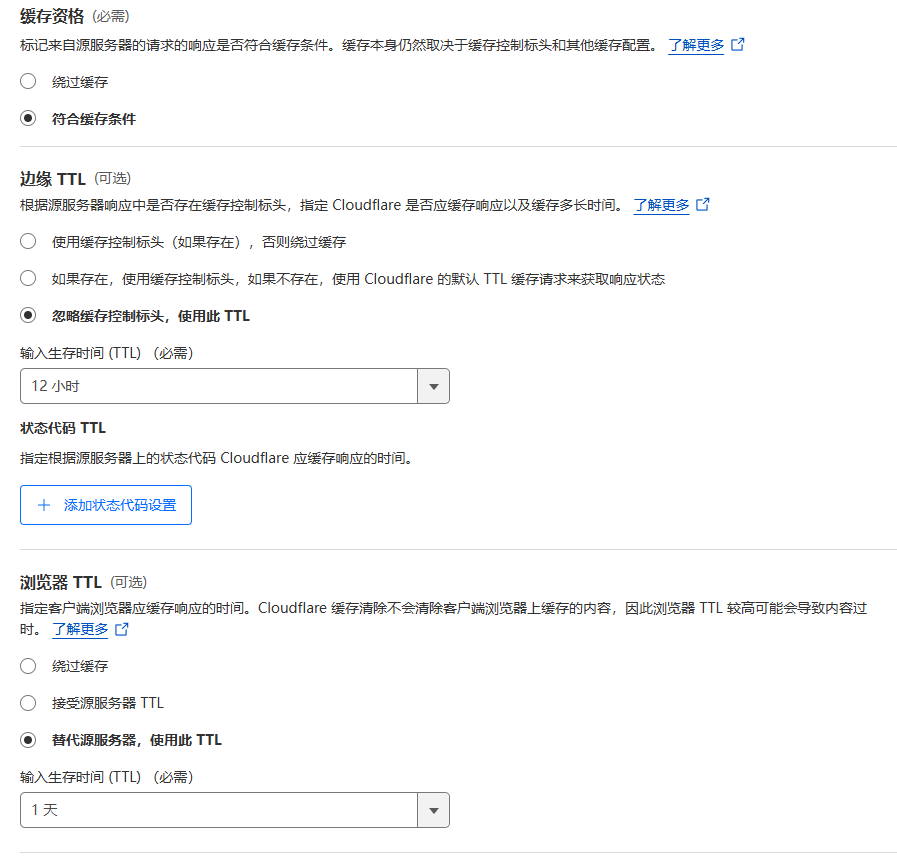The width and height of the screenshot is (897, 858).
Task: Select the 符合缓存条件 radio option
Action: (28, 119)
